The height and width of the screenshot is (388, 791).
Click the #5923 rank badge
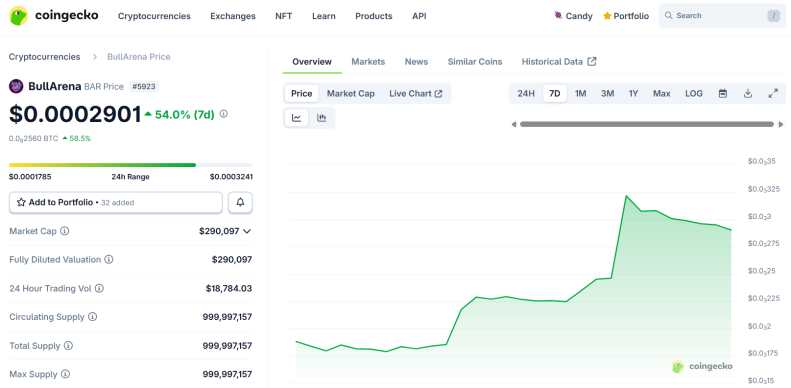point(144,87)
